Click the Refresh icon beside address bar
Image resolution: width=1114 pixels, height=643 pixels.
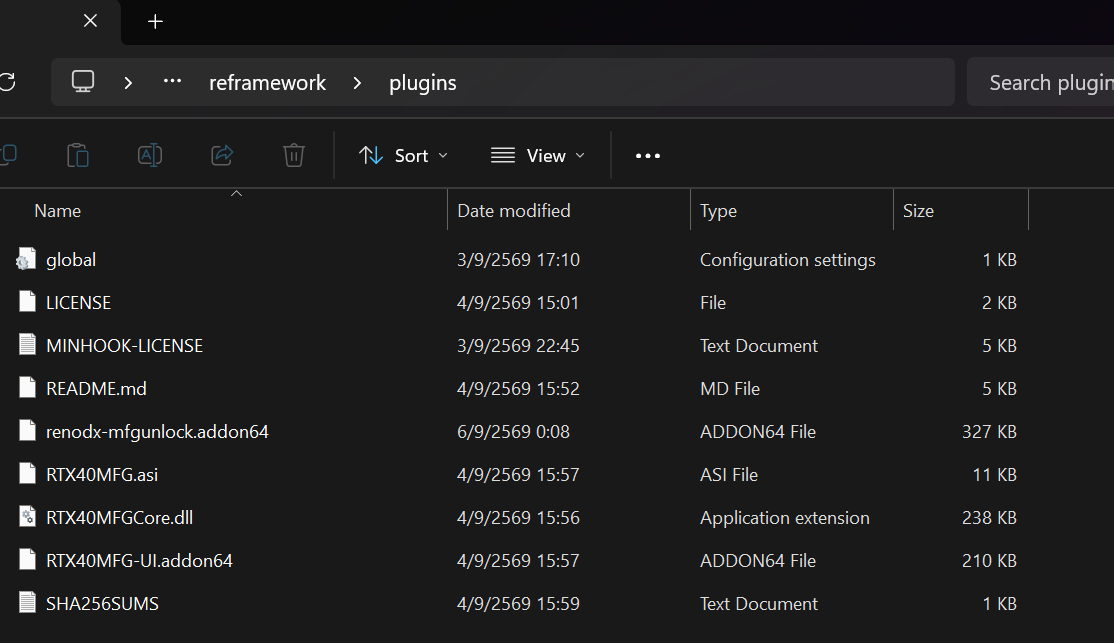7,82
